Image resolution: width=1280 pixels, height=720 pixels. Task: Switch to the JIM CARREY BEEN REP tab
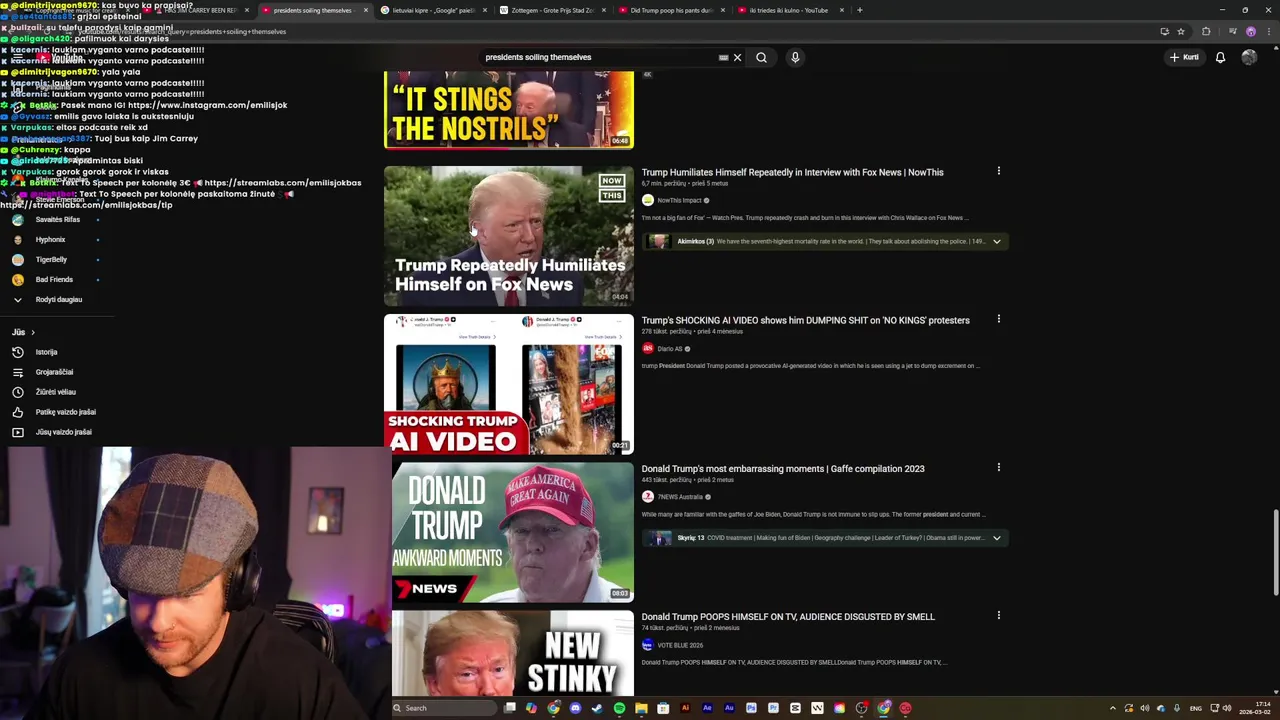195,10
